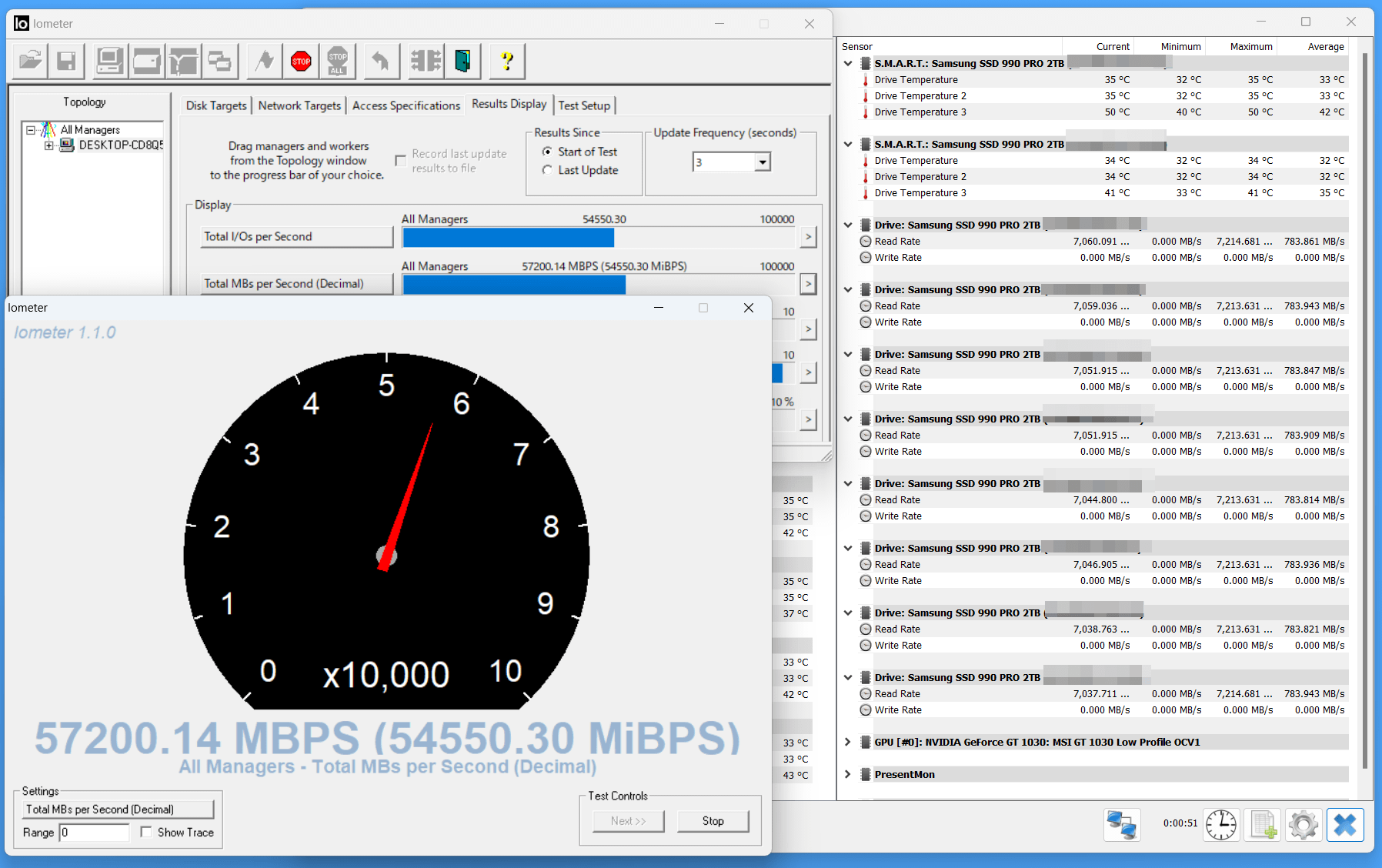Open HWiNFO network computers icon
Image resolution: width=1382 pixels, height=868 pixels.
point(1121,825)
